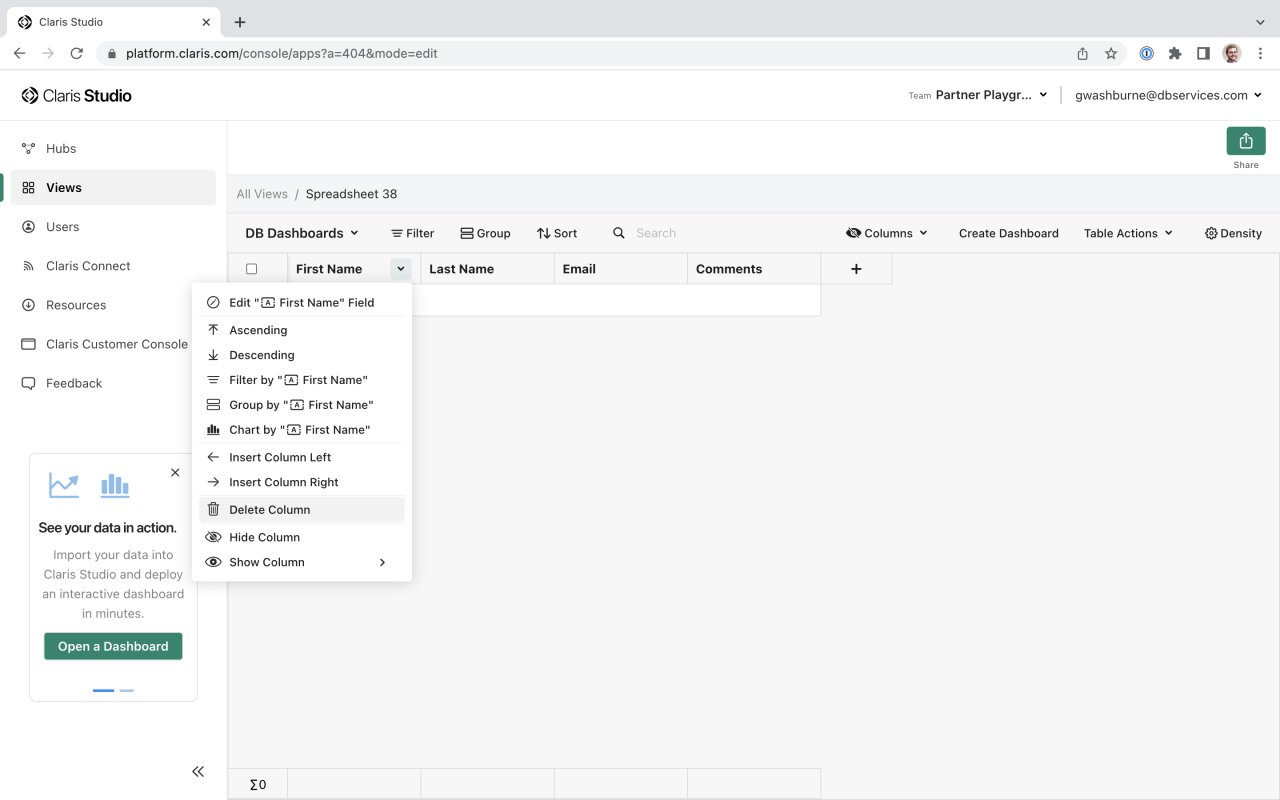Close the Claris Studio tab
This screenshot has height=800, width=1280.
[x=205, y=22]
